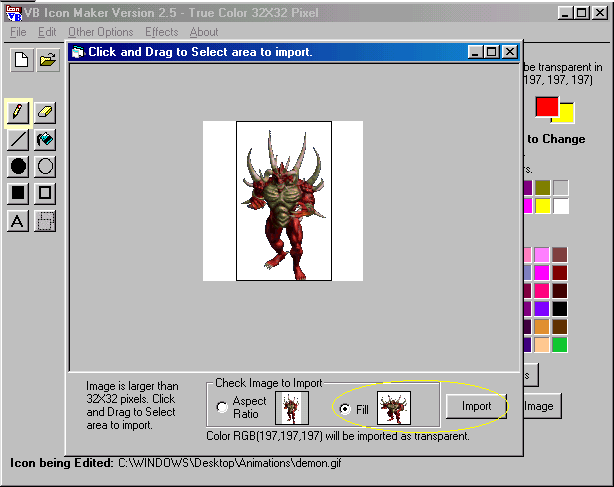Pick the peach palette swatch
Screen dimensions: 614x487
(542, 345)
